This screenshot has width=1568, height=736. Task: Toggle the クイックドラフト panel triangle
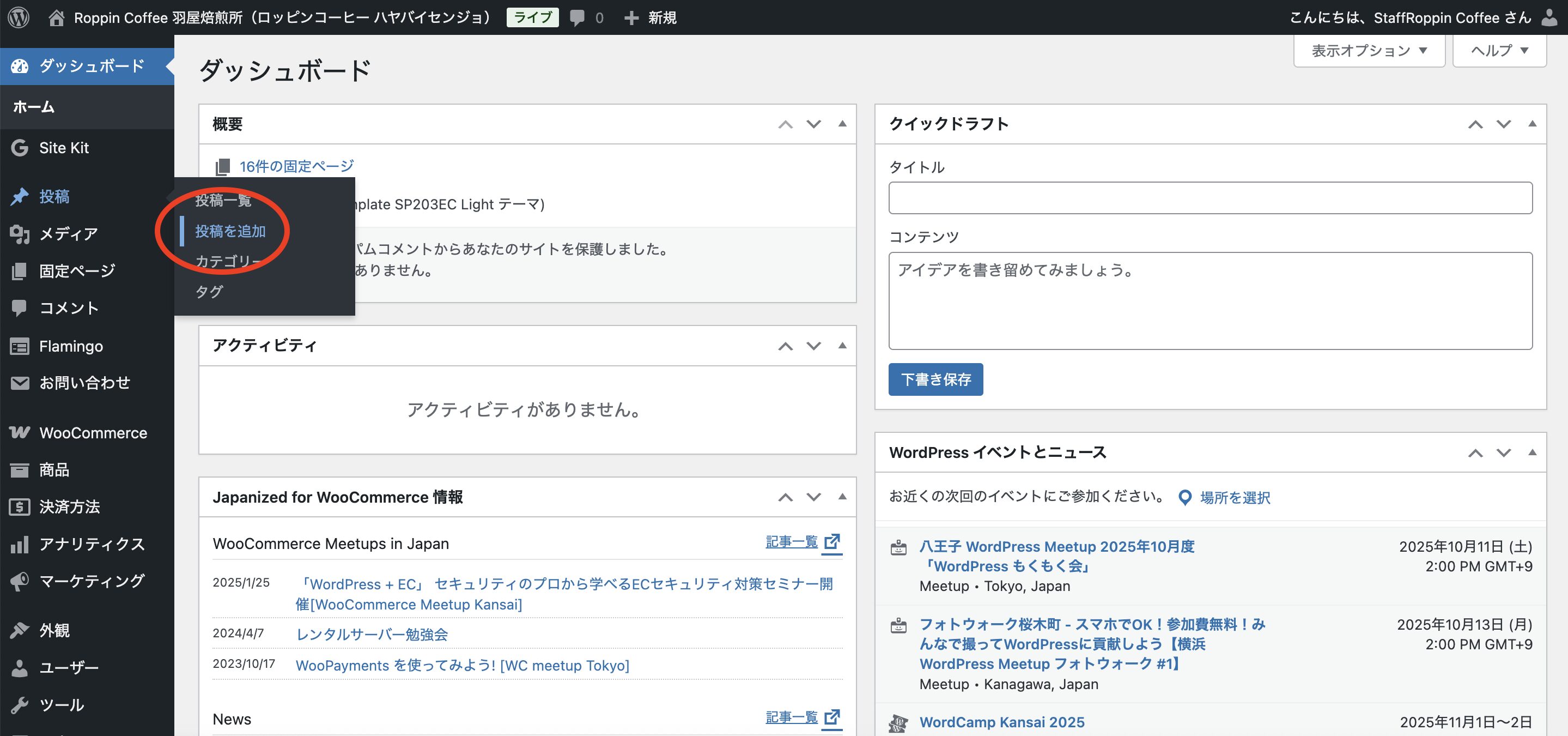pos(1532,124)
